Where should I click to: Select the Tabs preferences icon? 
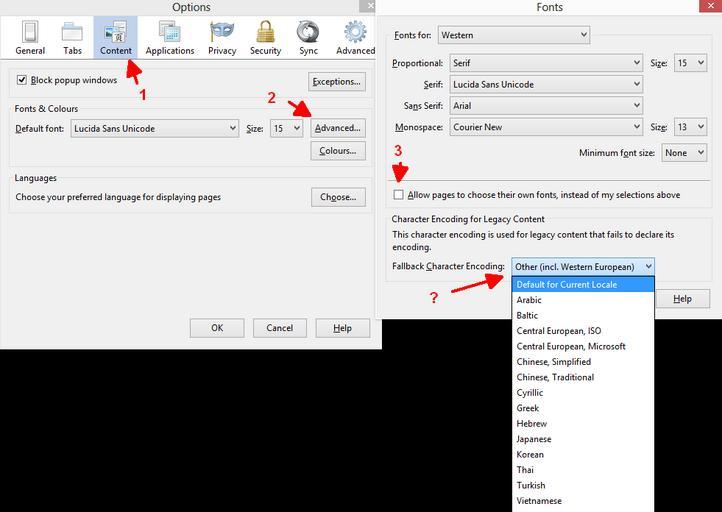click(x=73, y=37)
